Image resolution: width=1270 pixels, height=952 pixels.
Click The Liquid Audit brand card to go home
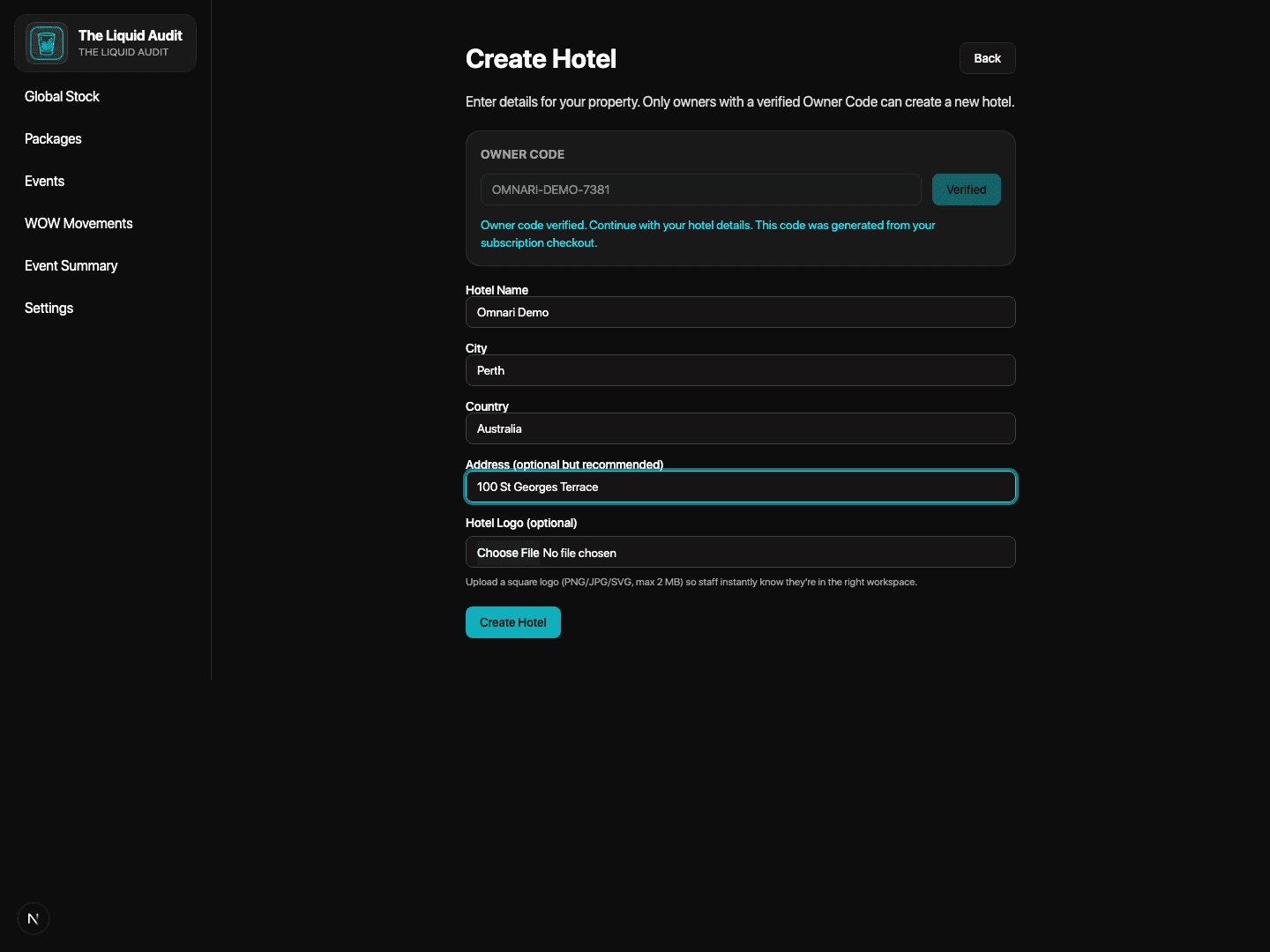(x=105, y=42)
